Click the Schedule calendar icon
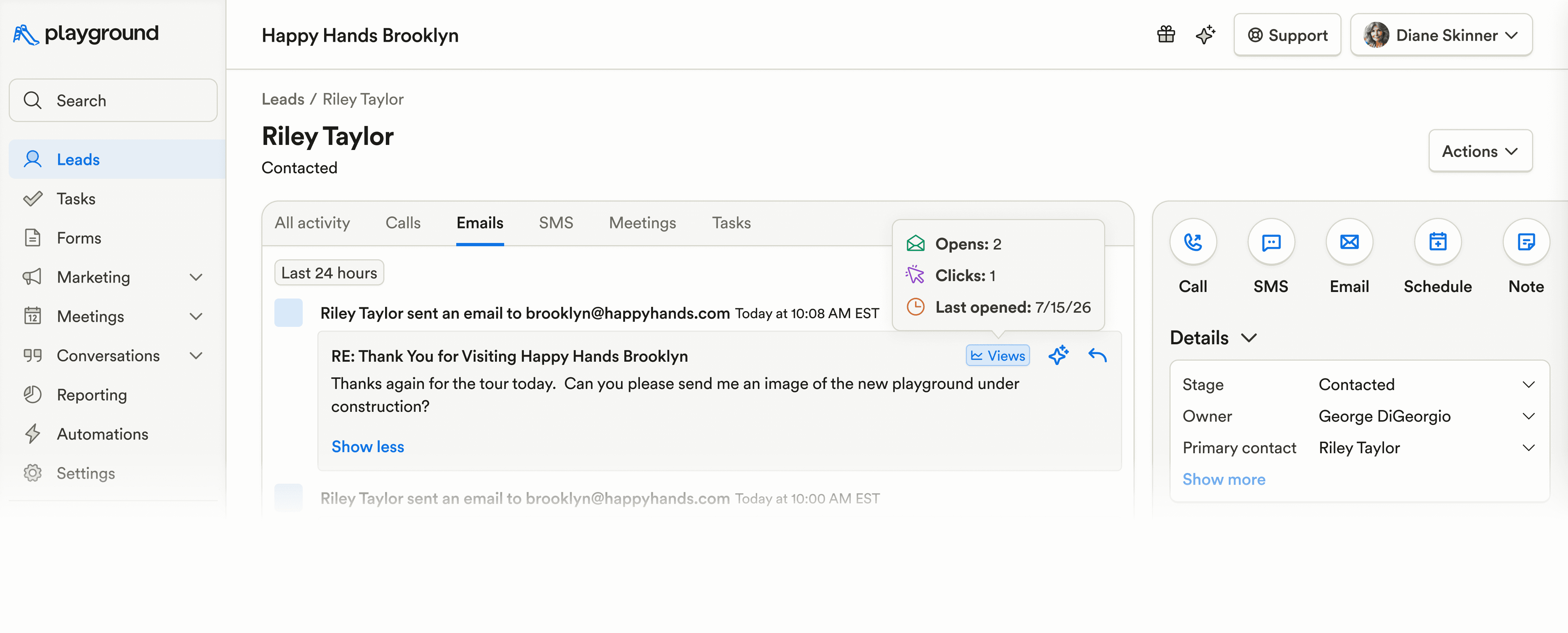This screenshot has height=633, width=1568. (1438, 242)
